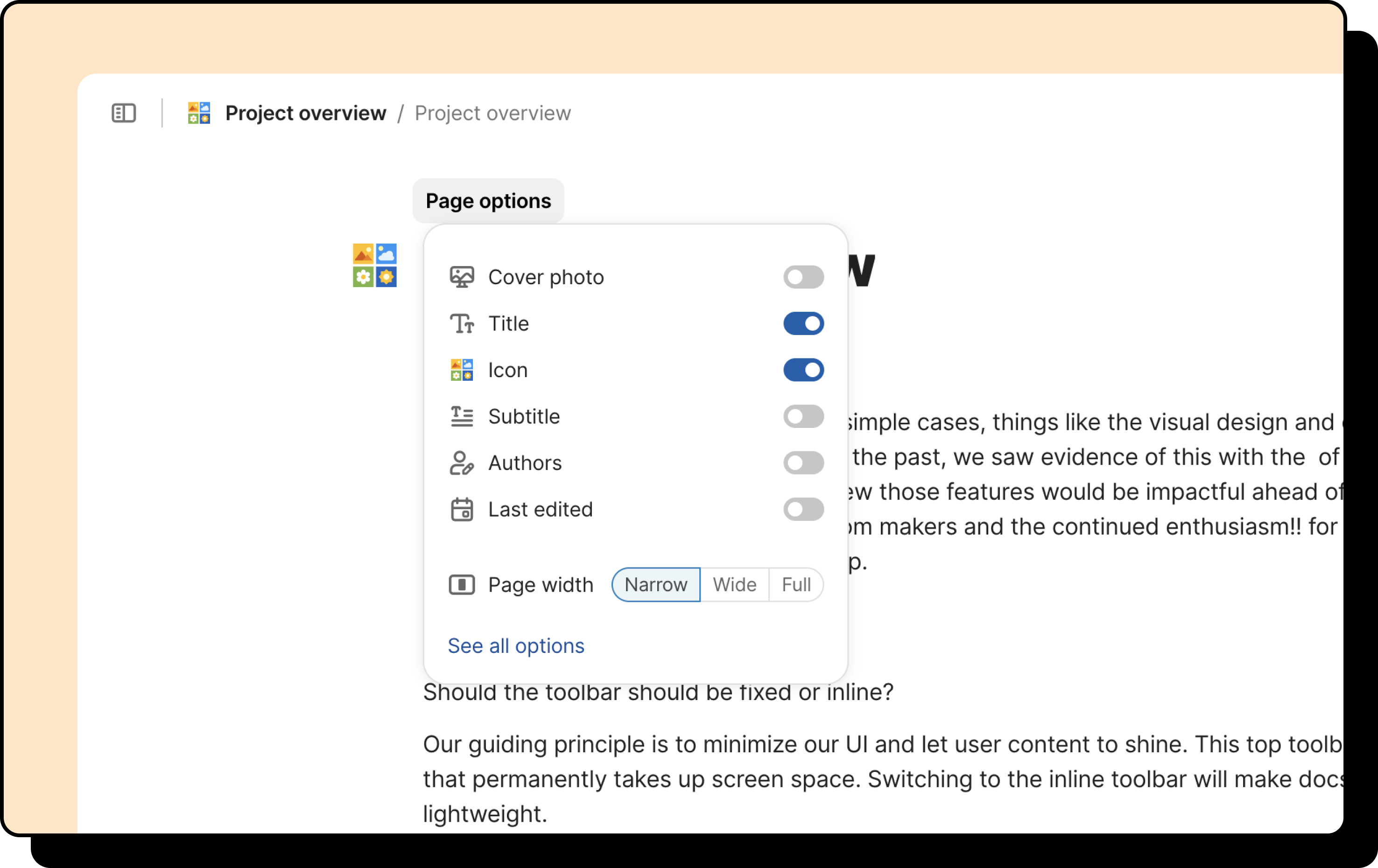Click the Authors person-pencil icon
Screen dimensions: 1378x868
point(462,463)
